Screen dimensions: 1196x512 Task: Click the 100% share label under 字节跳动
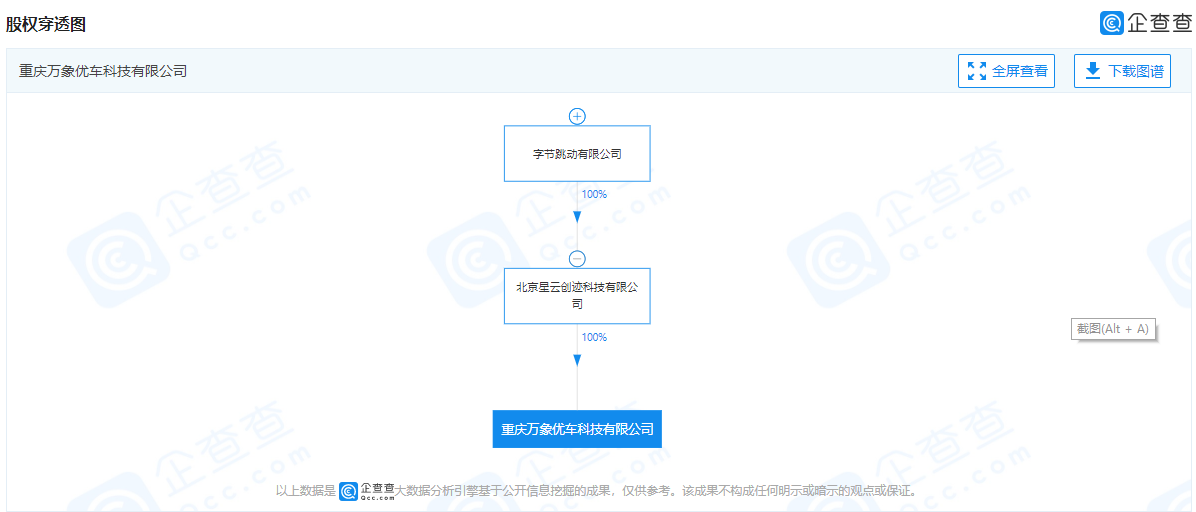pos(594,195)
